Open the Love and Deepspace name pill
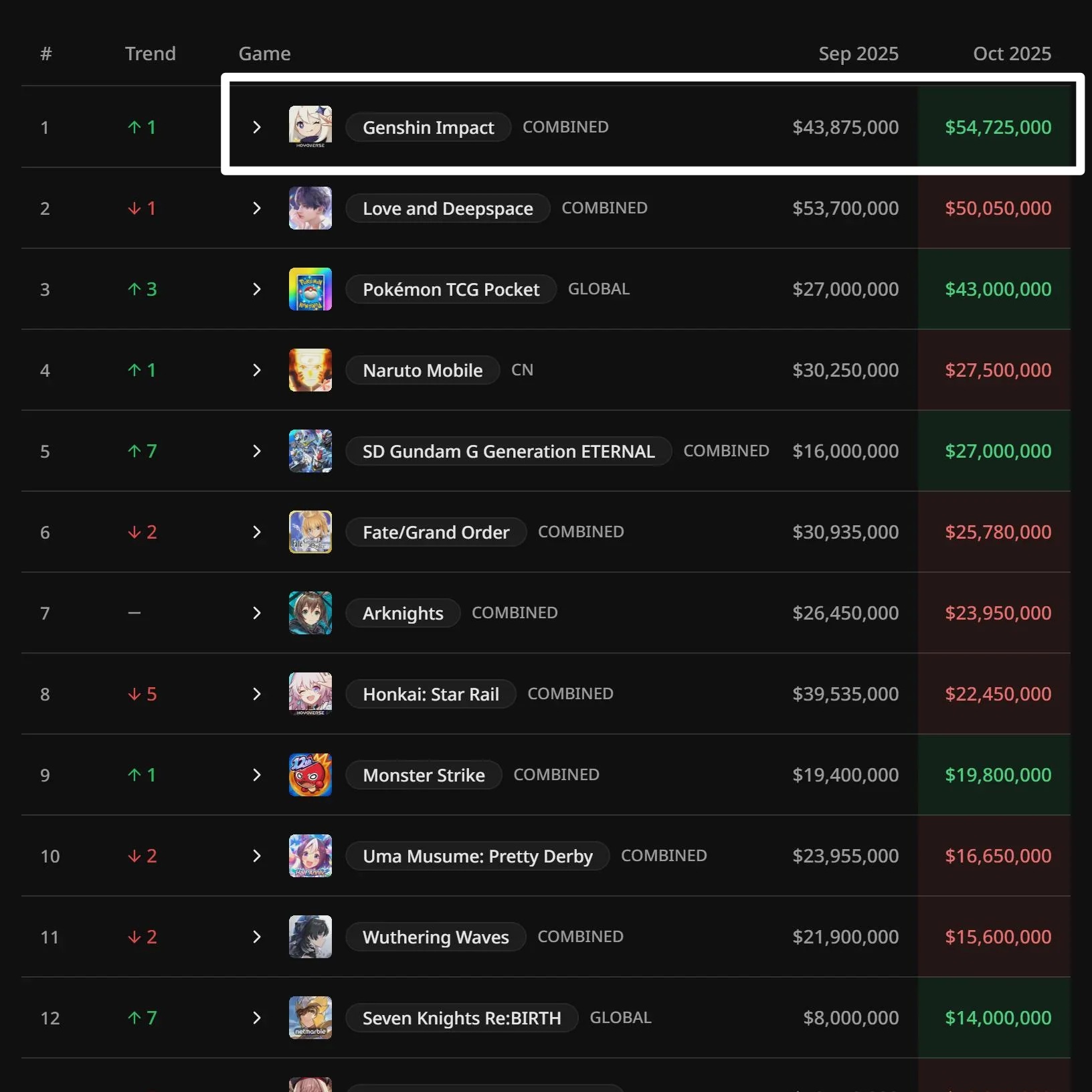 click(448, 208)
